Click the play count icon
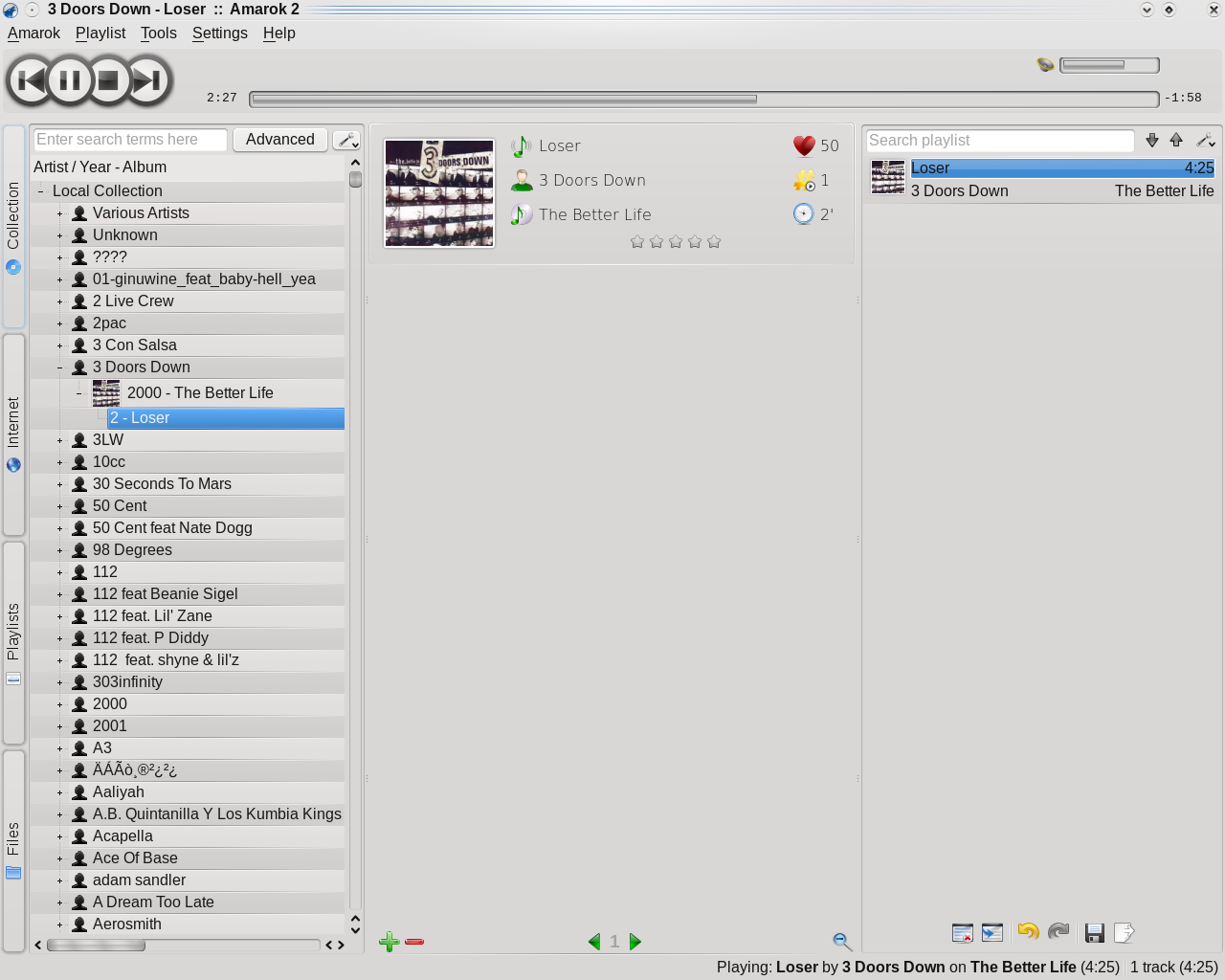 coord(804,180)
